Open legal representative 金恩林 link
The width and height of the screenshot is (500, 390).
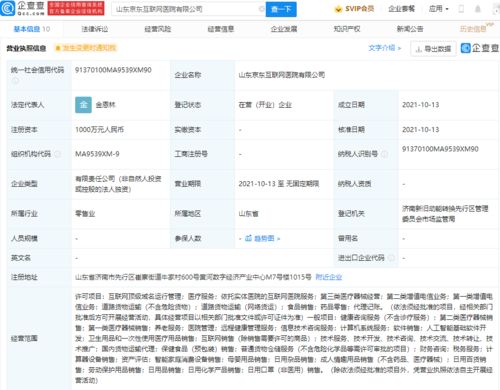point(105,105)
